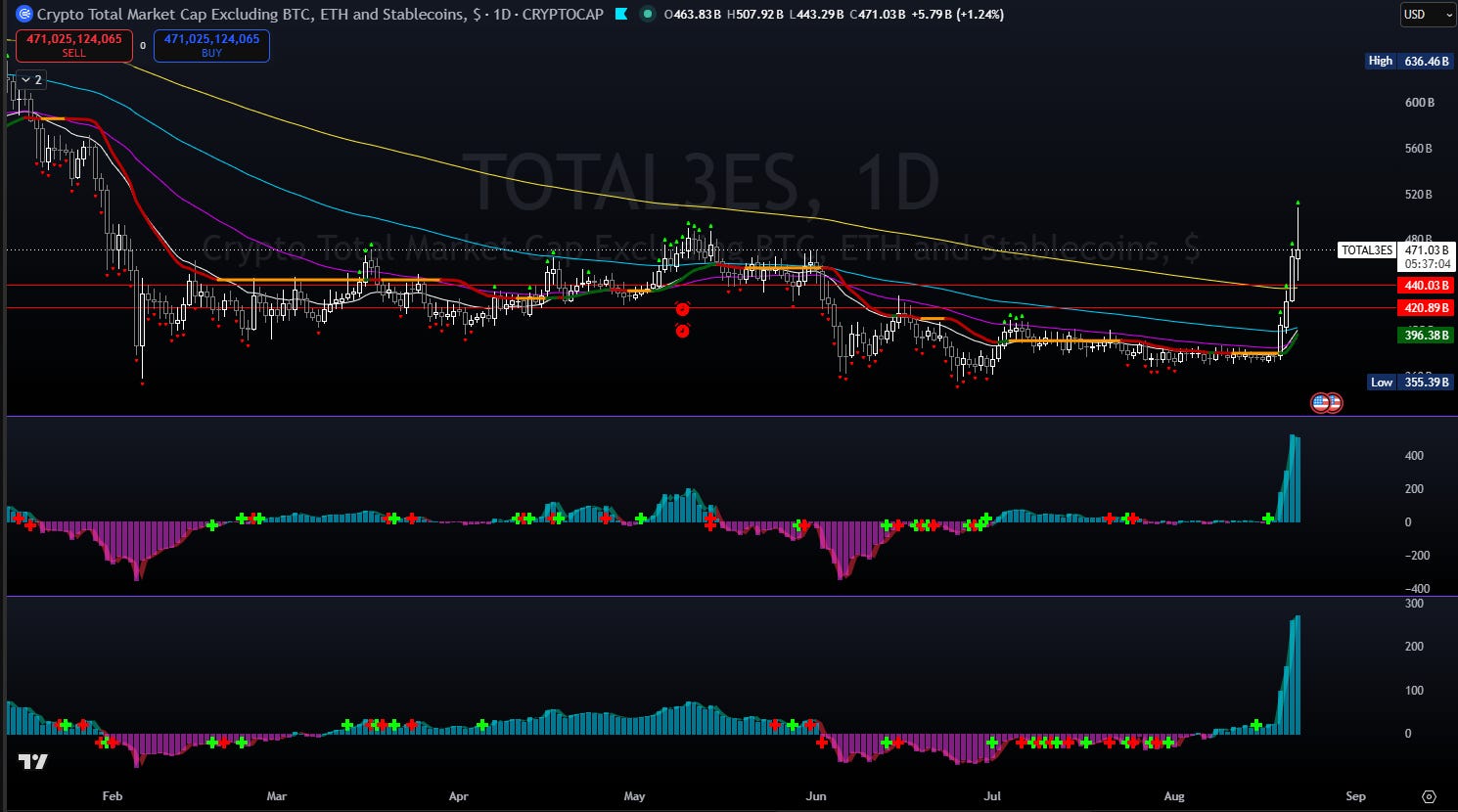Click the 420.89 B red price label

point(1426,308)
